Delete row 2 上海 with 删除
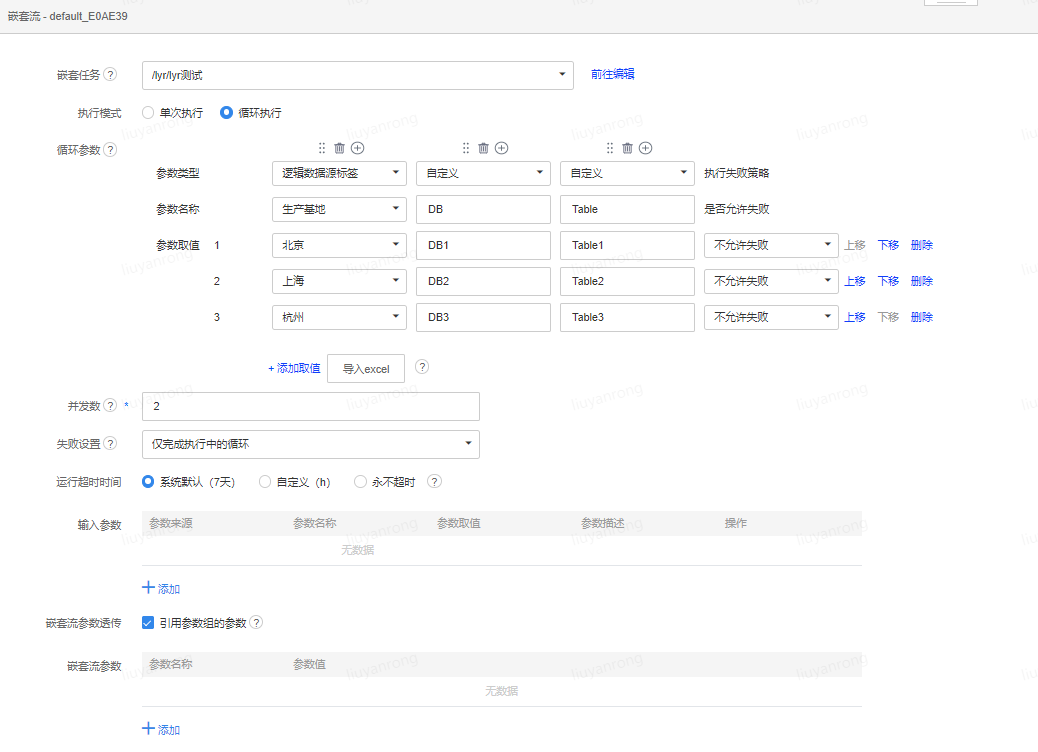Image resolution: width=1038 pixels, height=752 pixels. coord(921,281)
